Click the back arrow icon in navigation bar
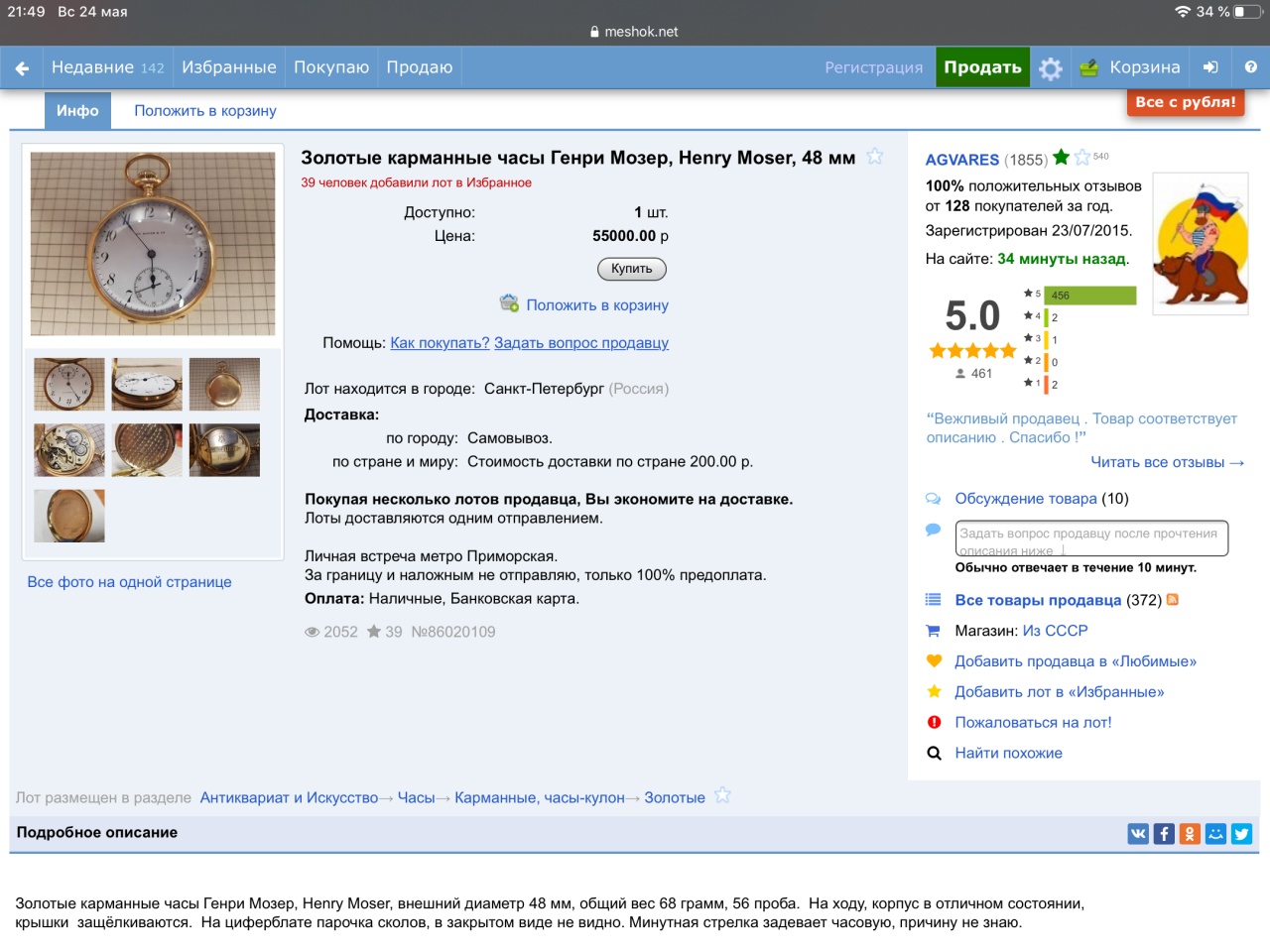 pos(22,67)
